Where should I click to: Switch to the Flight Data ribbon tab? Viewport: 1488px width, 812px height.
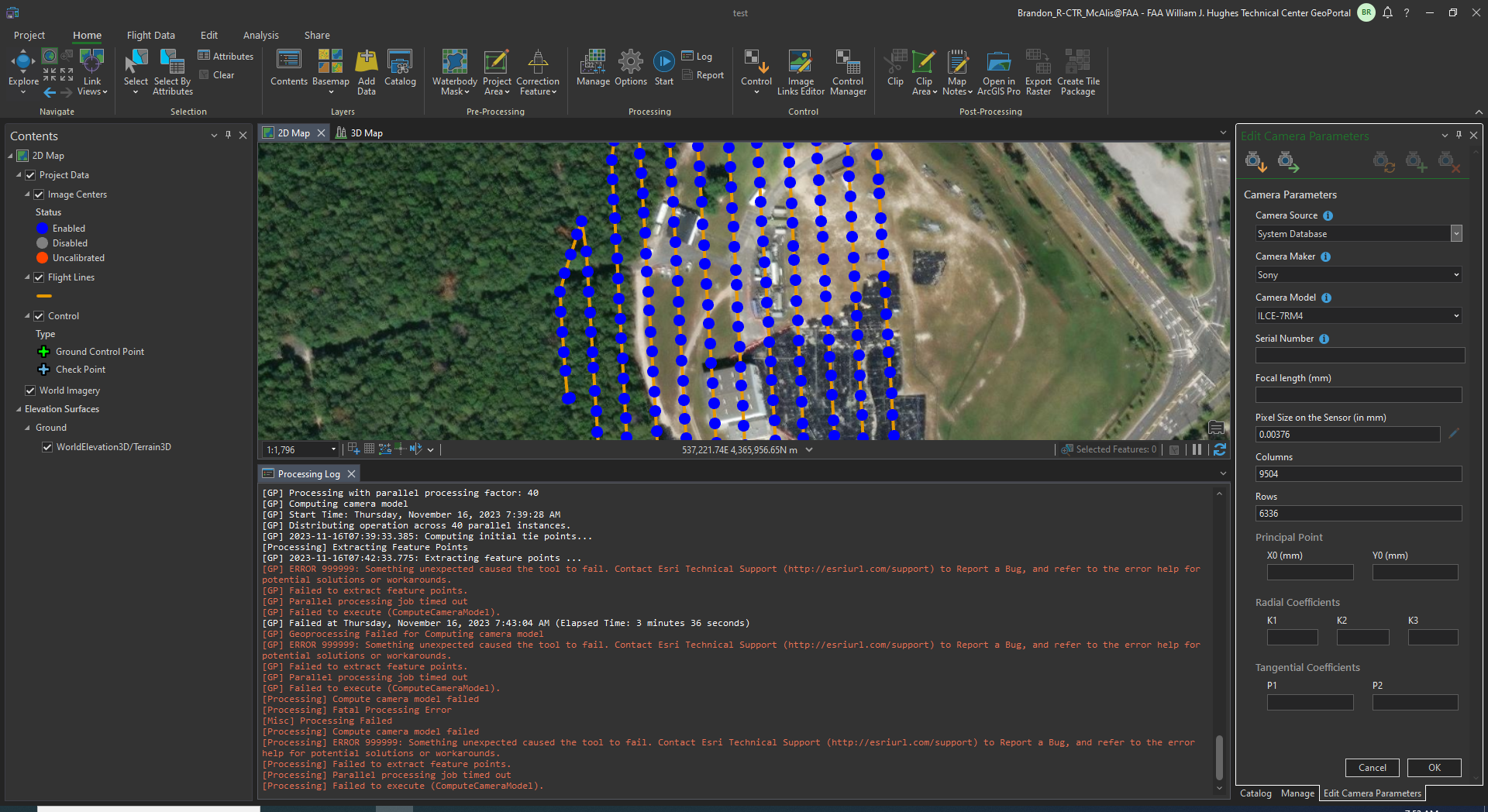(150, 35)
